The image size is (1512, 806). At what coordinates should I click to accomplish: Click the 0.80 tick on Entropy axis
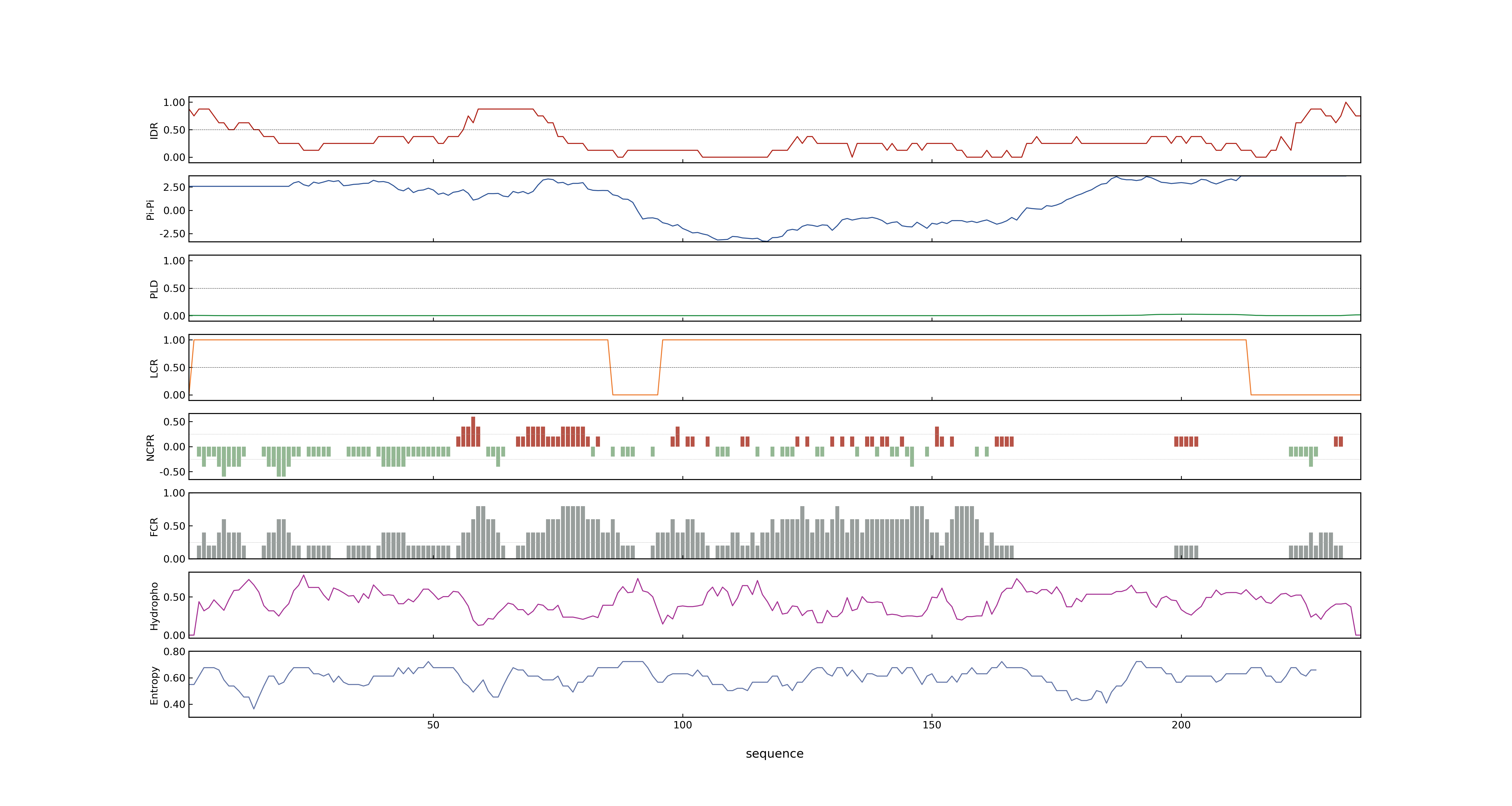point(174,652)
